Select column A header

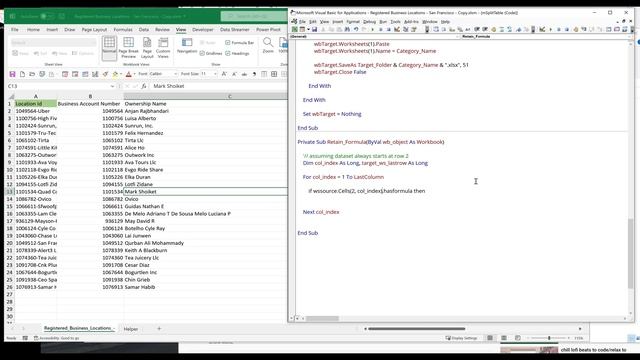tap(36, 96)
